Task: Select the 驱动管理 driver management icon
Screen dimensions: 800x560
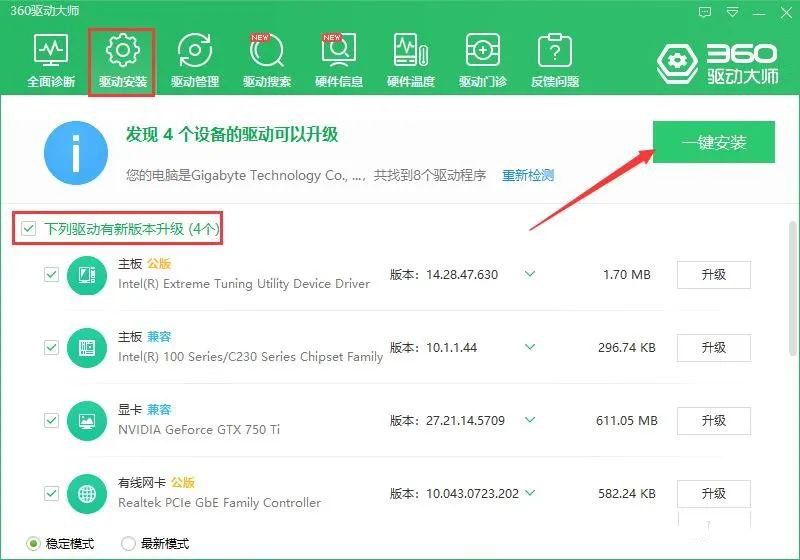Action: (194, 59)
